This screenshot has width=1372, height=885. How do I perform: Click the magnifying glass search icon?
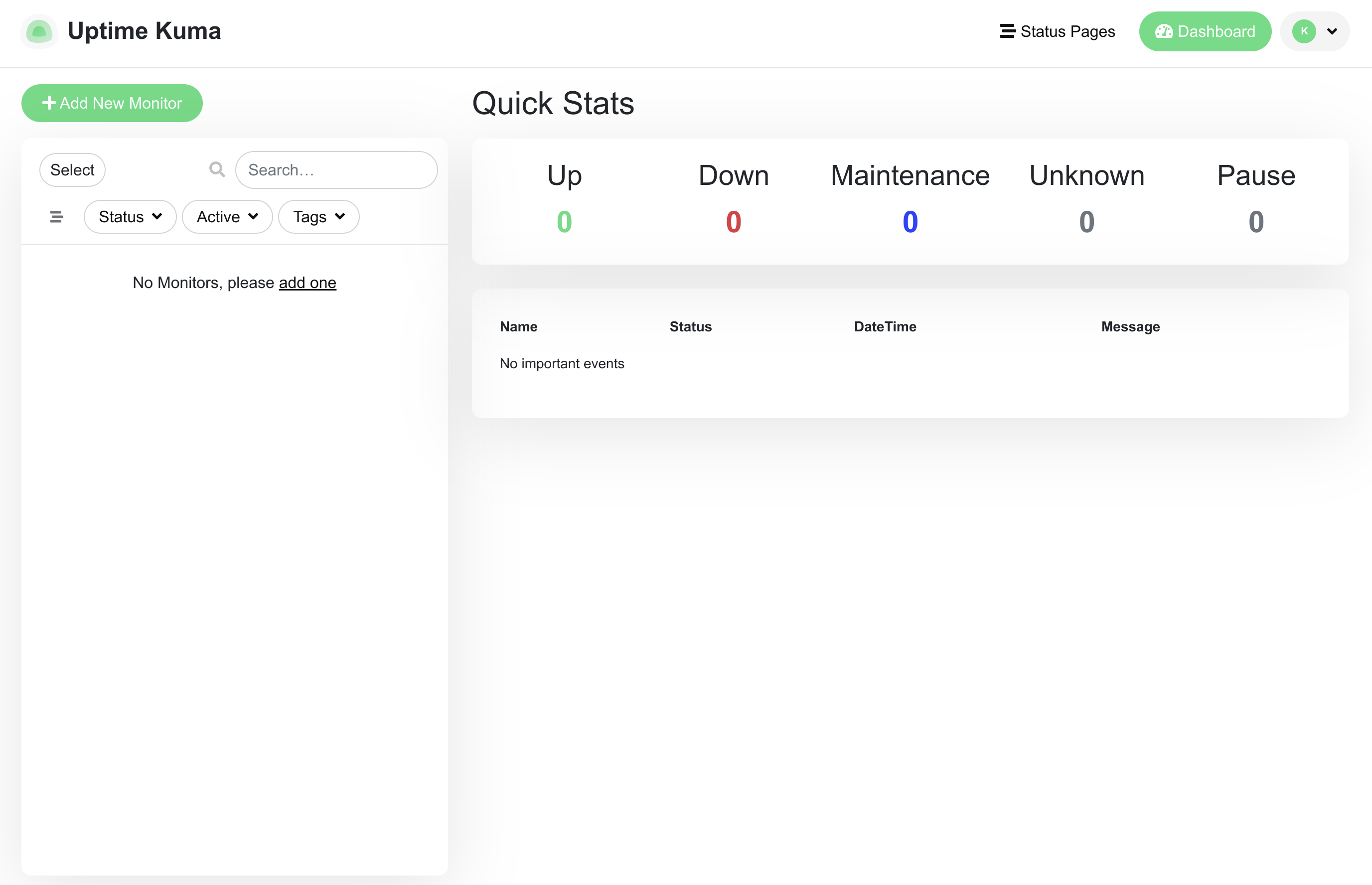[217, 169]
